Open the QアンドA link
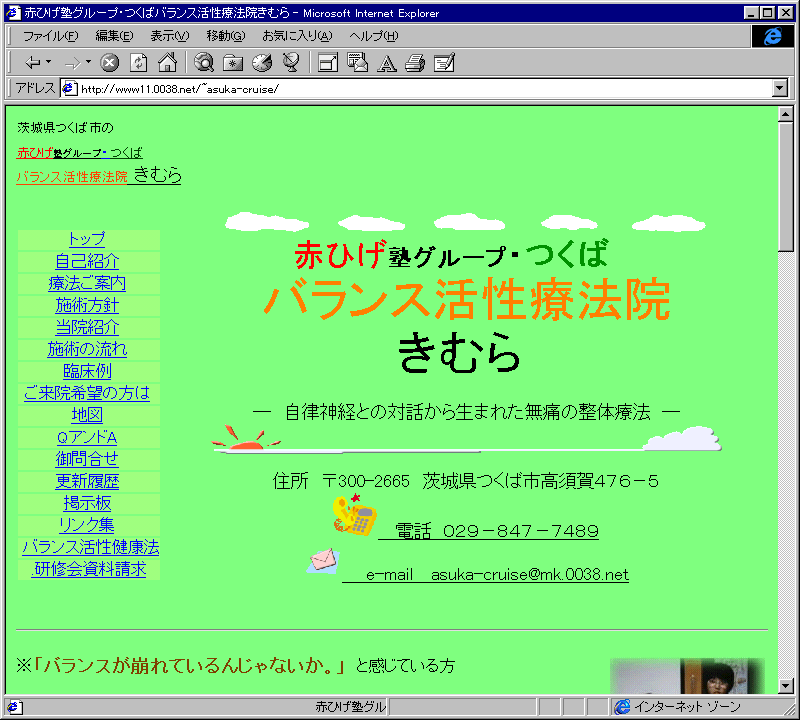Image resolution: width=800 pixels, height=720 pixels. coord(87,437)
